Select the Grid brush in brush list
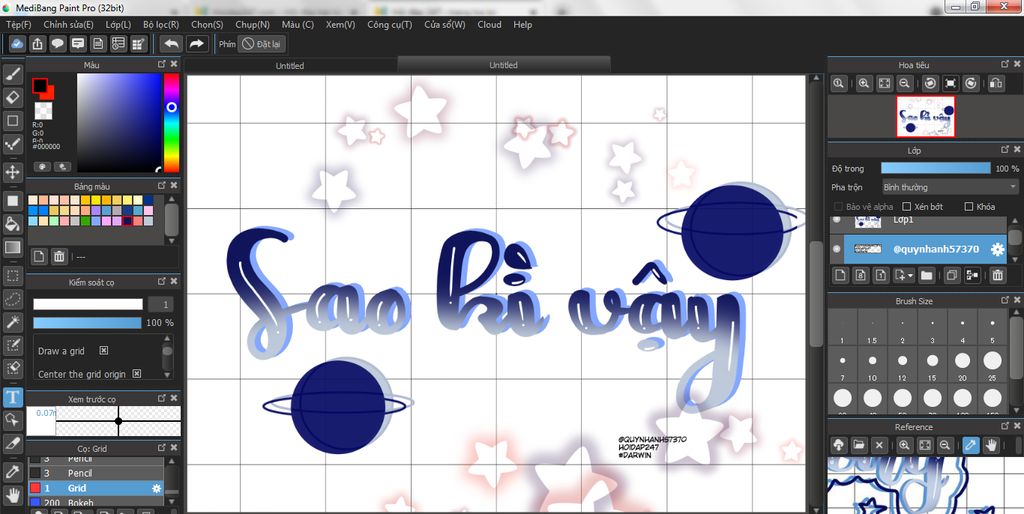Viewport: 1024px width, 514px height. [95, 488]
